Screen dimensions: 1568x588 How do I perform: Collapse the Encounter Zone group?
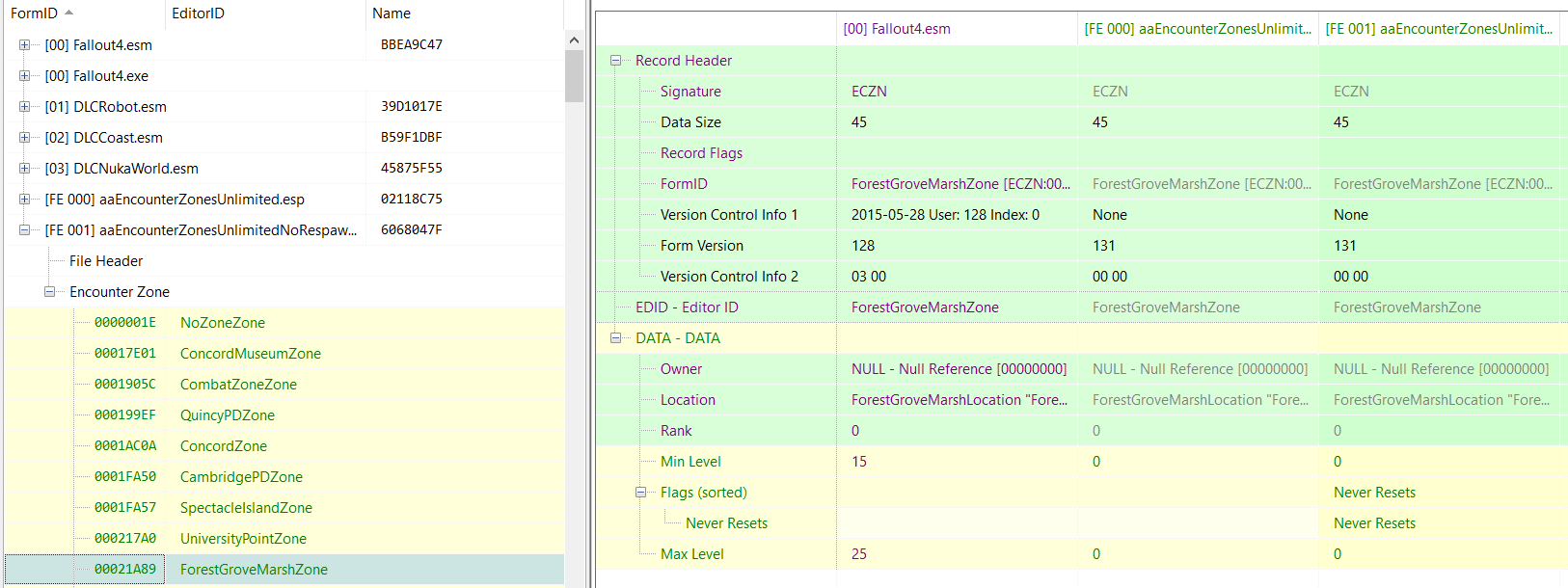(x=49, y=292)
